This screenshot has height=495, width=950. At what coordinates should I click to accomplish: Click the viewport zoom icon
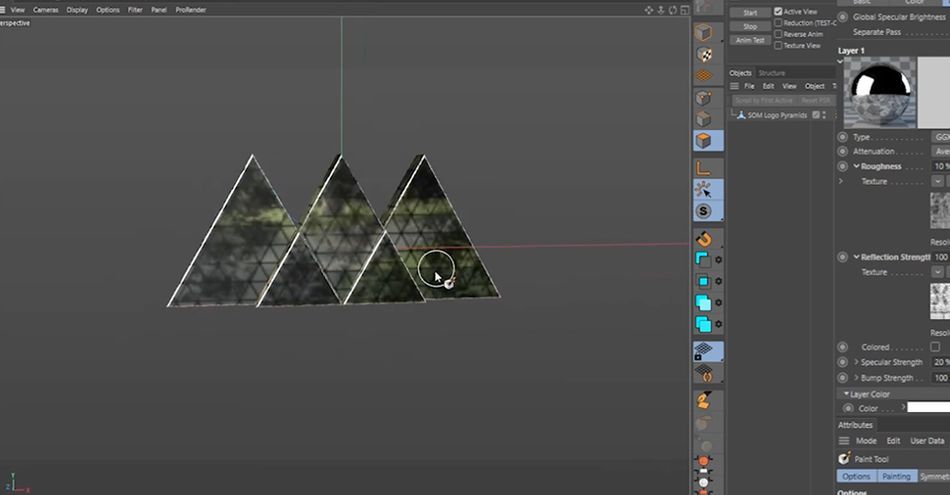tap(661, 10)
